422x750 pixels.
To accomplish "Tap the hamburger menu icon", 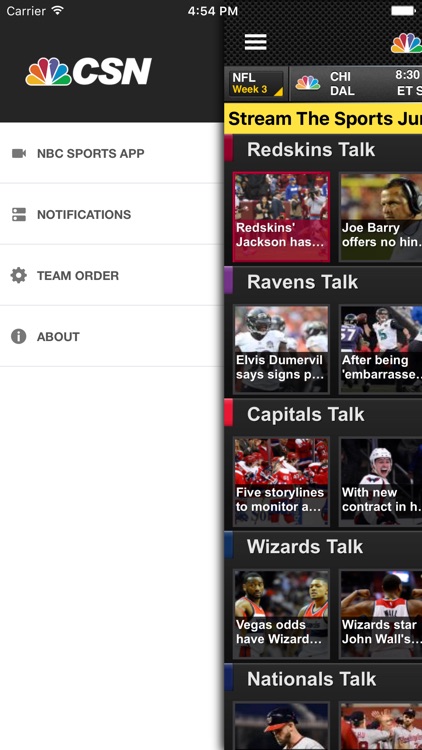I will [x=255, y=42].
